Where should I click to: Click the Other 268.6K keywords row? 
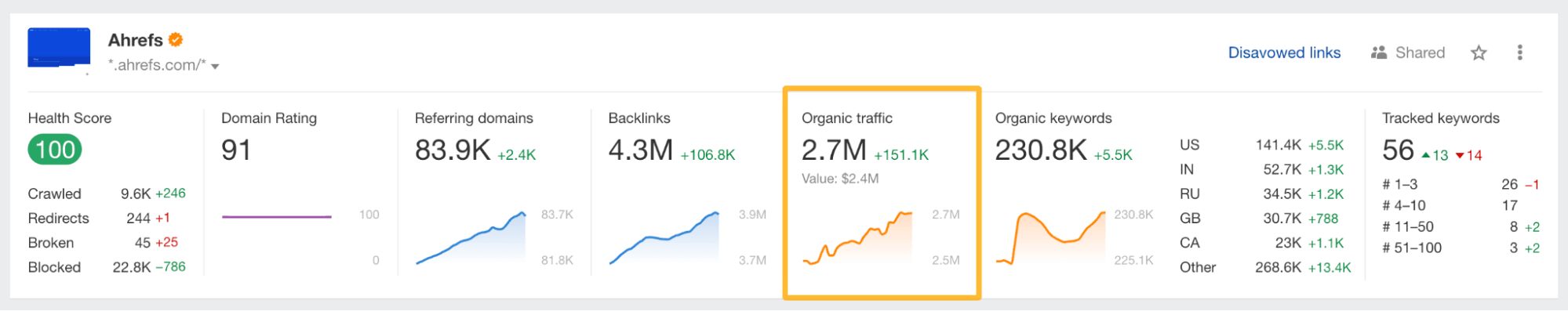coord(1265,267)
